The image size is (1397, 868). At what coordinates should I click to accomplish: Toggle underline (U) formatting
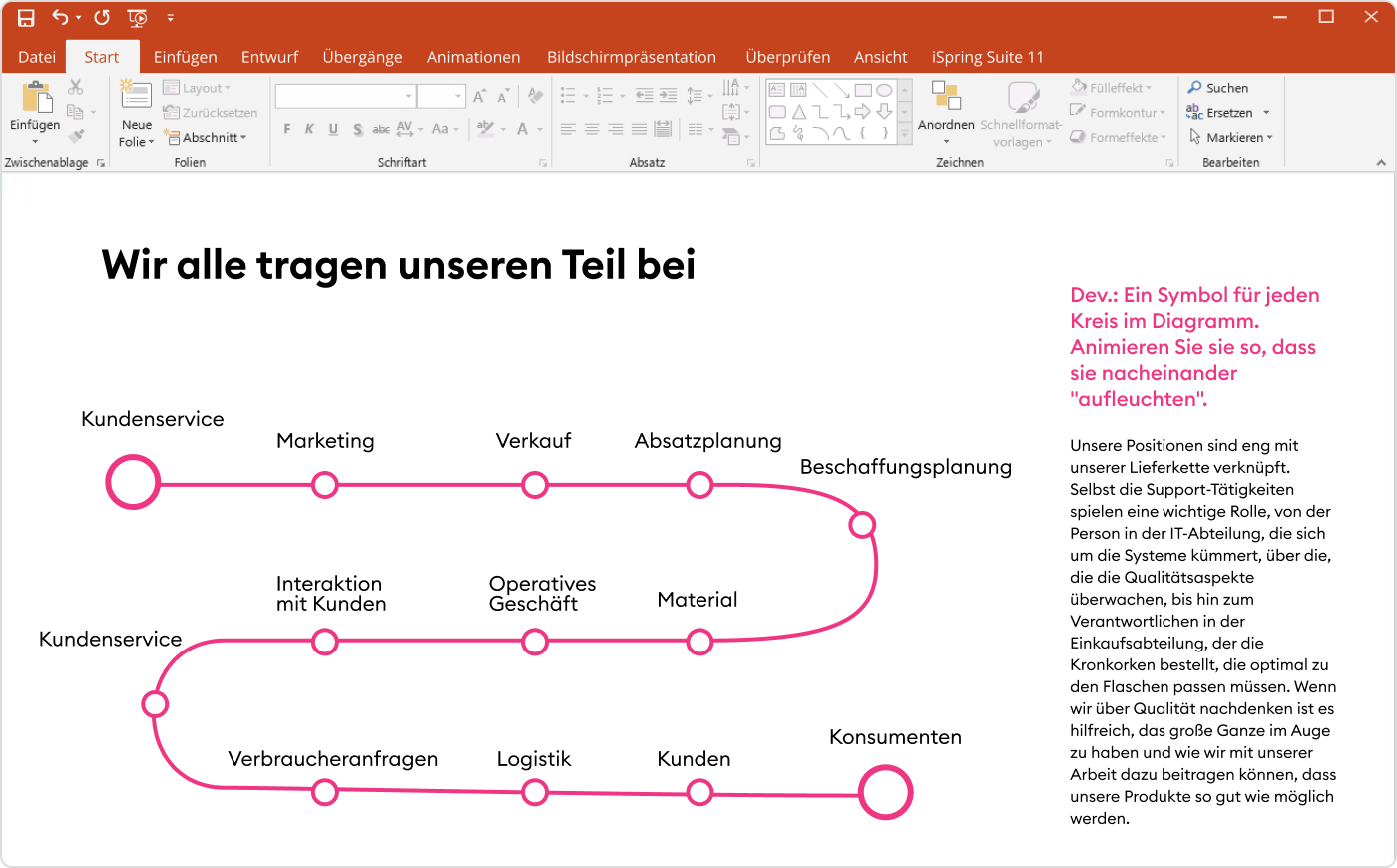coord(333,129)
